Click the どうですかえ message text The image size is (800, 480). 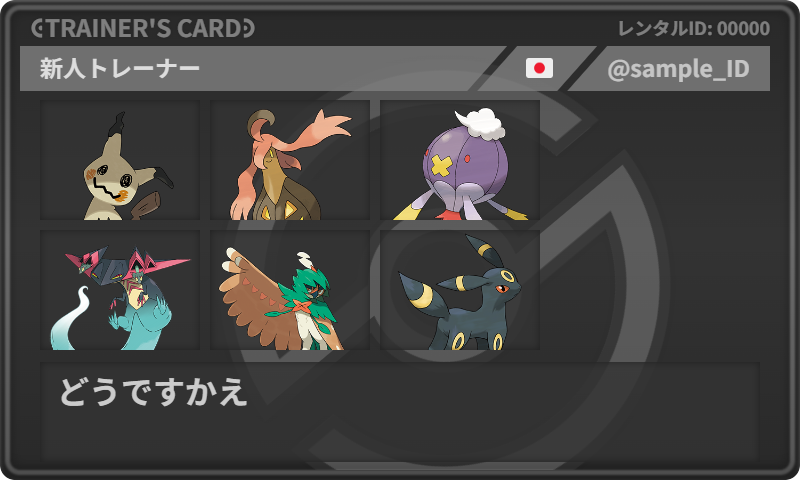pos(154,392)
